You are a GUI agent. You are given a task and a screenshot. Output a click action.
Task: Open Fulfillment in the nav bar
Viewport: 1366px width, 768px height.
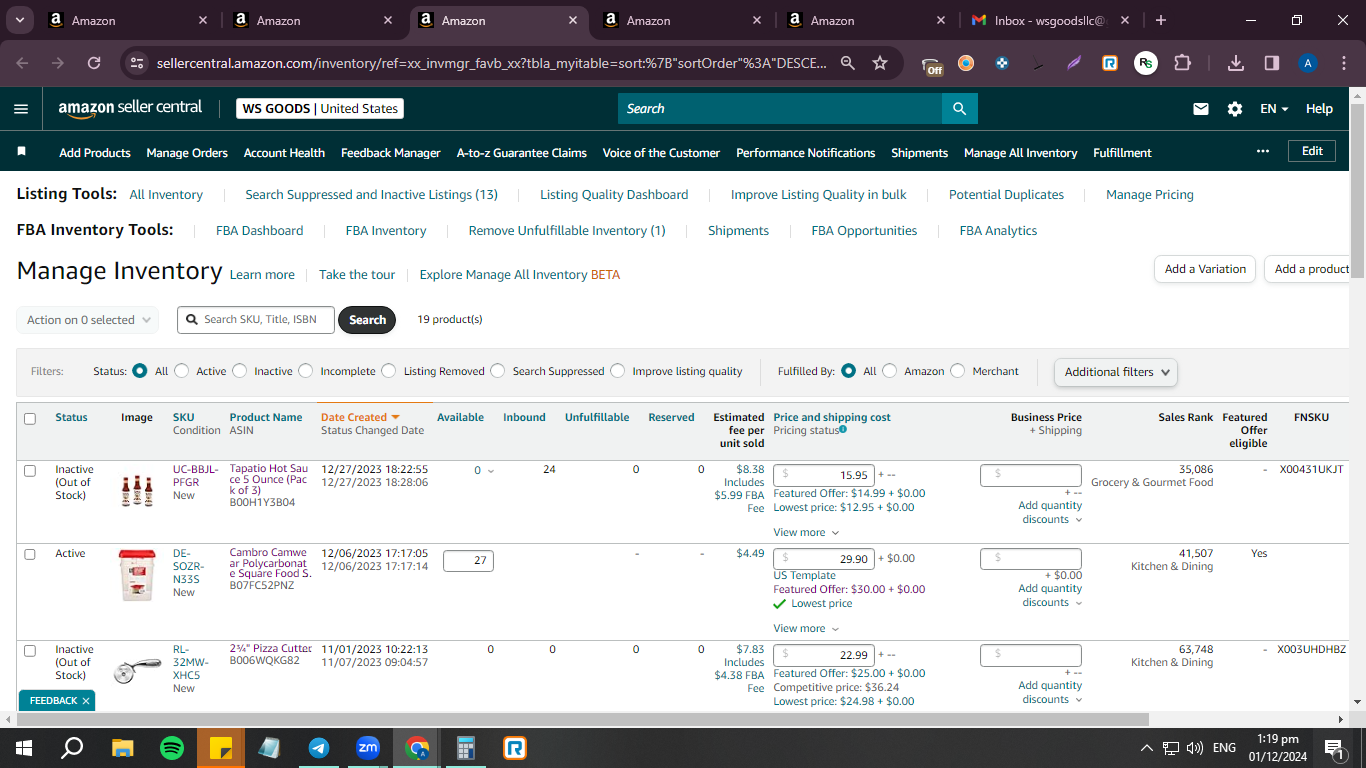click(1122, 153)
